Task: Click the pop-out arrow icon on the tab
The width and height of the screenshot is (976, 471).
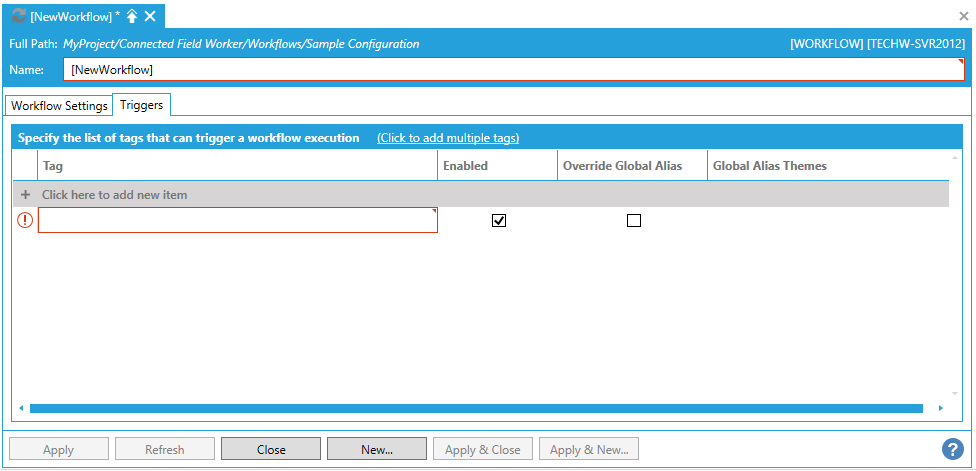Action: [x=132, y=16]
